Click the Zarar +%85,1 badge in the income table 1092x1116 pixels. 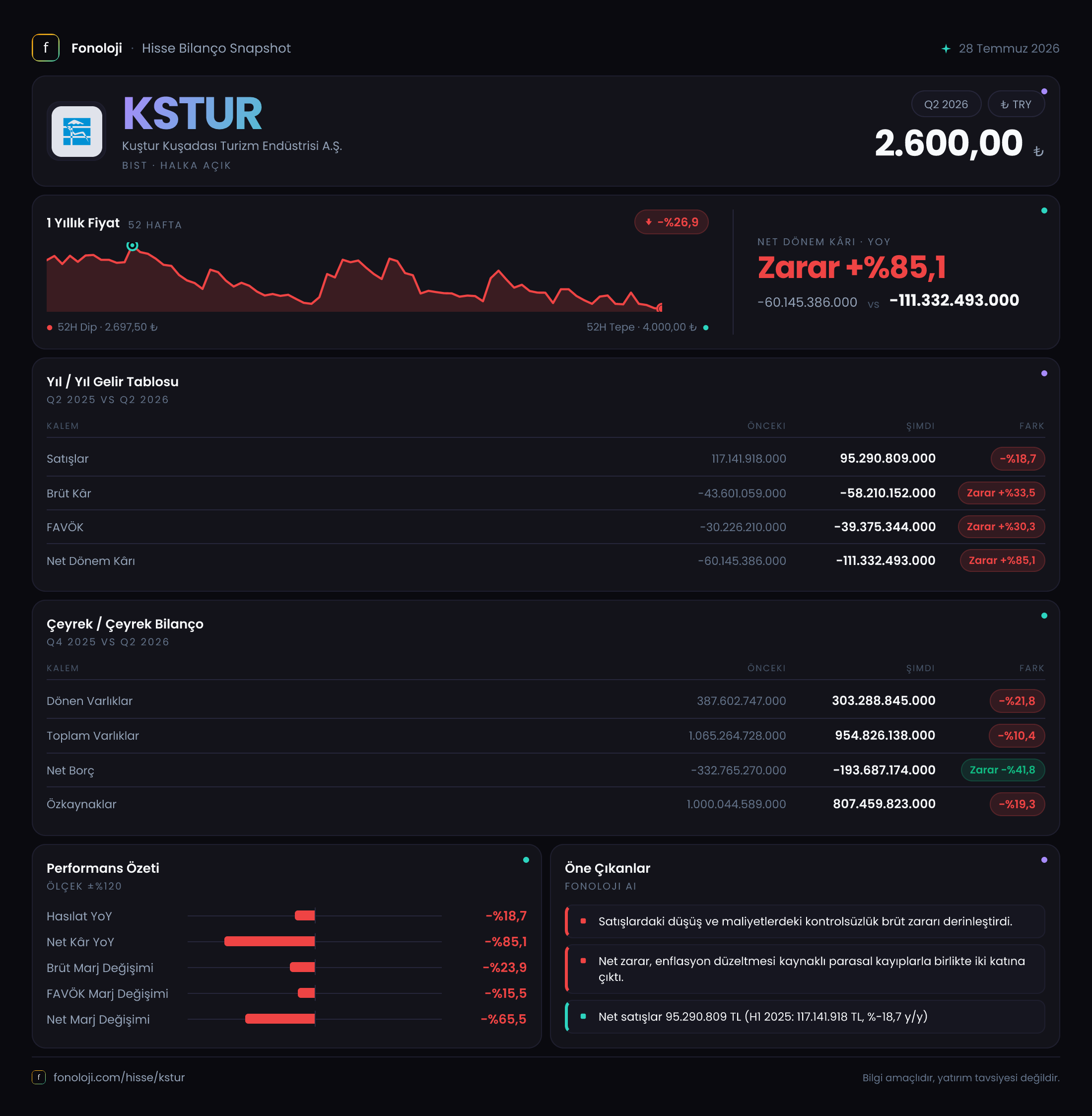point(1002,561)
